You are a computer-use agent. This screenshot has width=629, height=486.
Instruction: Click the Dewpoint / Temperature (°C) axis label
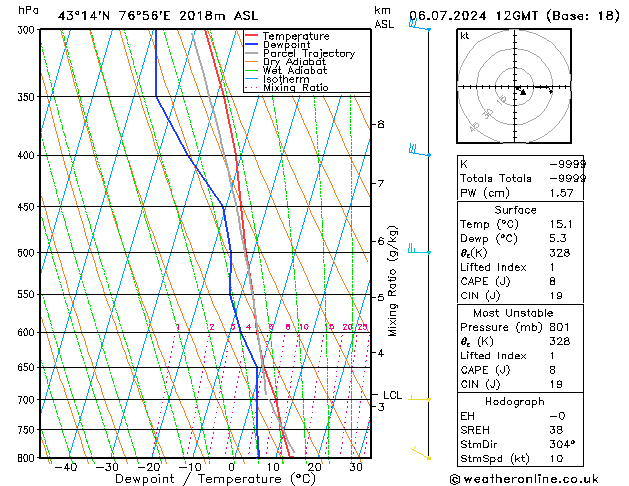pos(215,479)
